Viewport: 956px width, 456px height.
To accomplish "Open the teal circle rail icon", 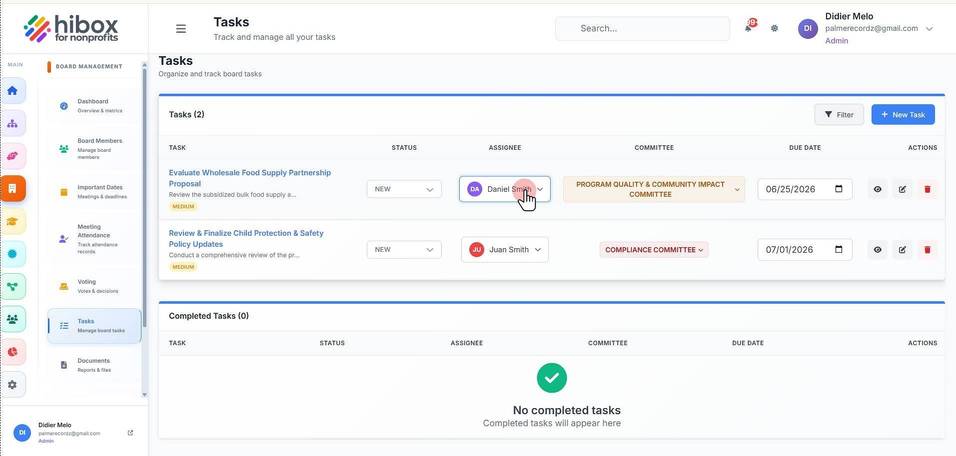I will (x=12, y=254).
